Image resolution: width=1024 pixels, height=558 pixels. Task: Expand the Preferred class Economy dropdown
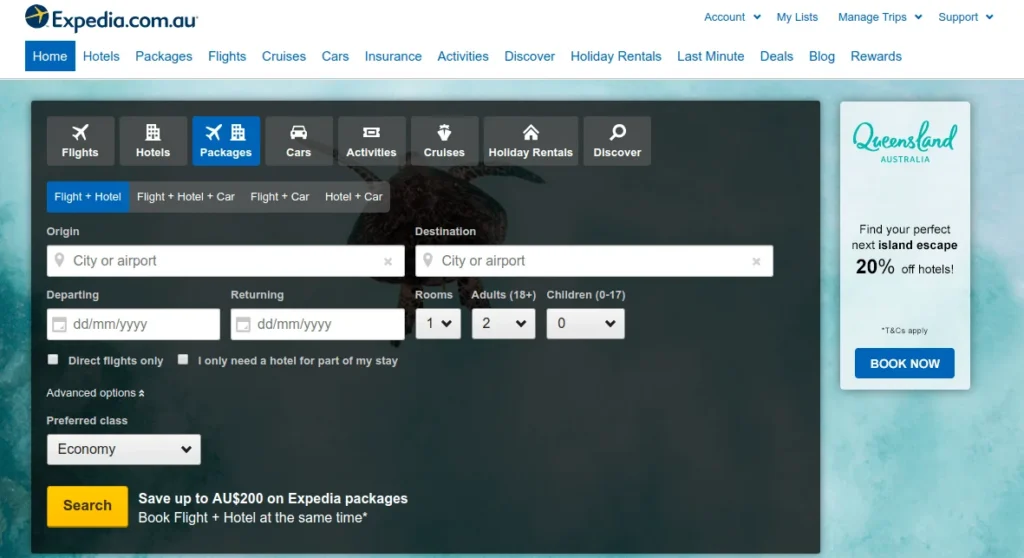click(124, 450)
